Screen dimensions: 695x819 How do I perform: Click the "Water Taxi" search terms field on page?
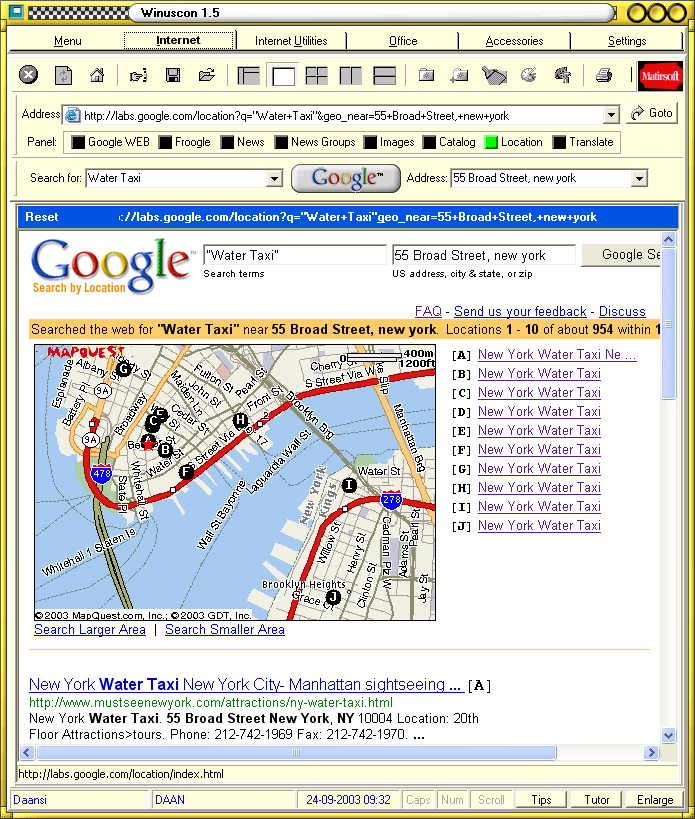tap(295, 255)
